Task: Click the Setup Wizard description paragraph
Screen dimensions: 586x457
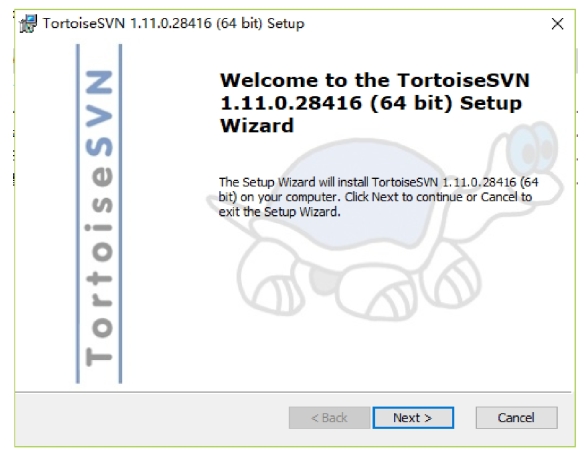Action: (379, 197)
